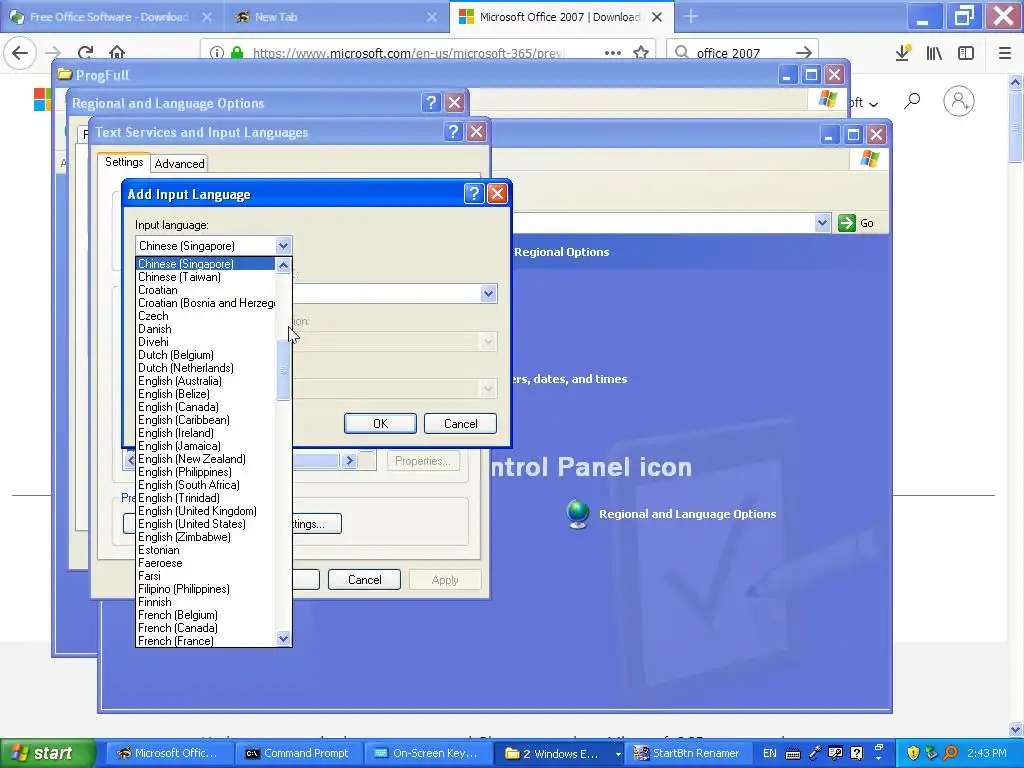
Task: Expand the keyboard layout dropdown
Action: point(488,294)
